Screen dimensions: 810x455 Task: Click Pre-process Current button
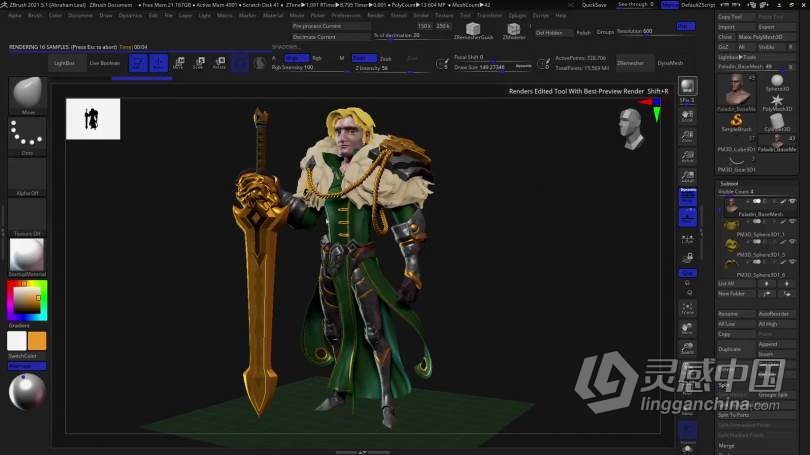pyautogui.click(x=330, y=26)
